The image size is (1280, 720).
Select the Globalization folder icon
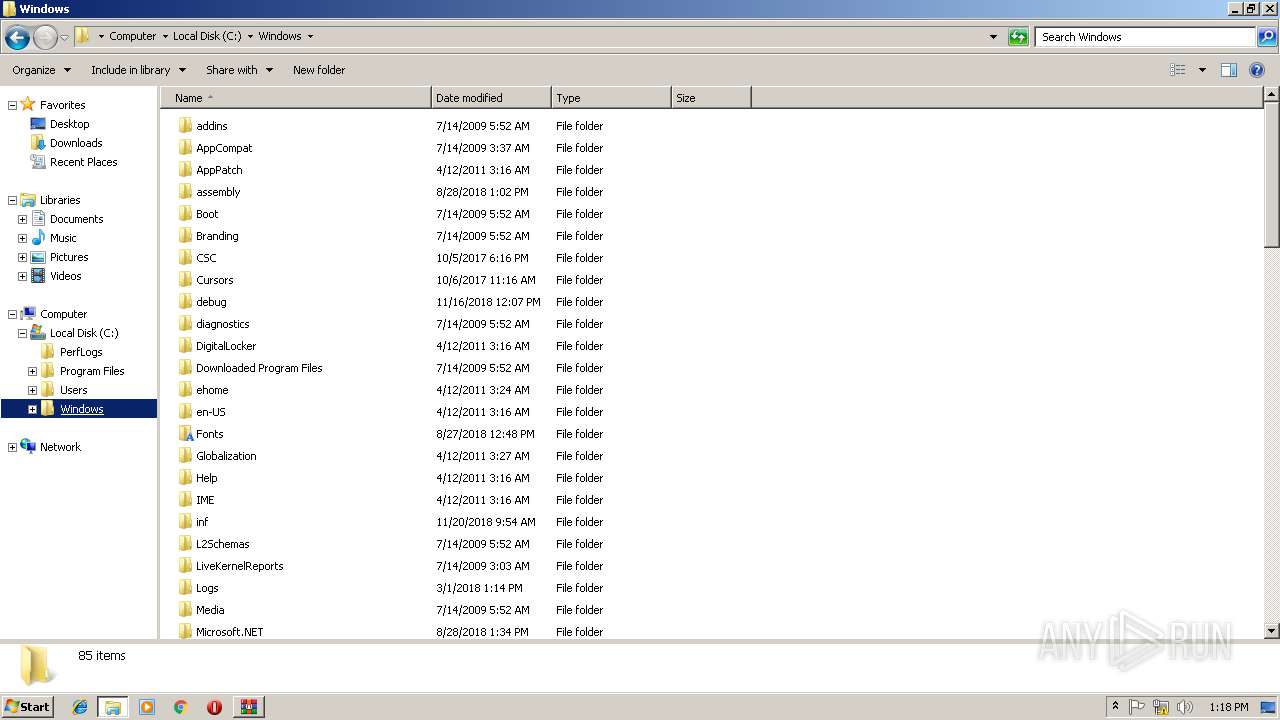(185, 456)
